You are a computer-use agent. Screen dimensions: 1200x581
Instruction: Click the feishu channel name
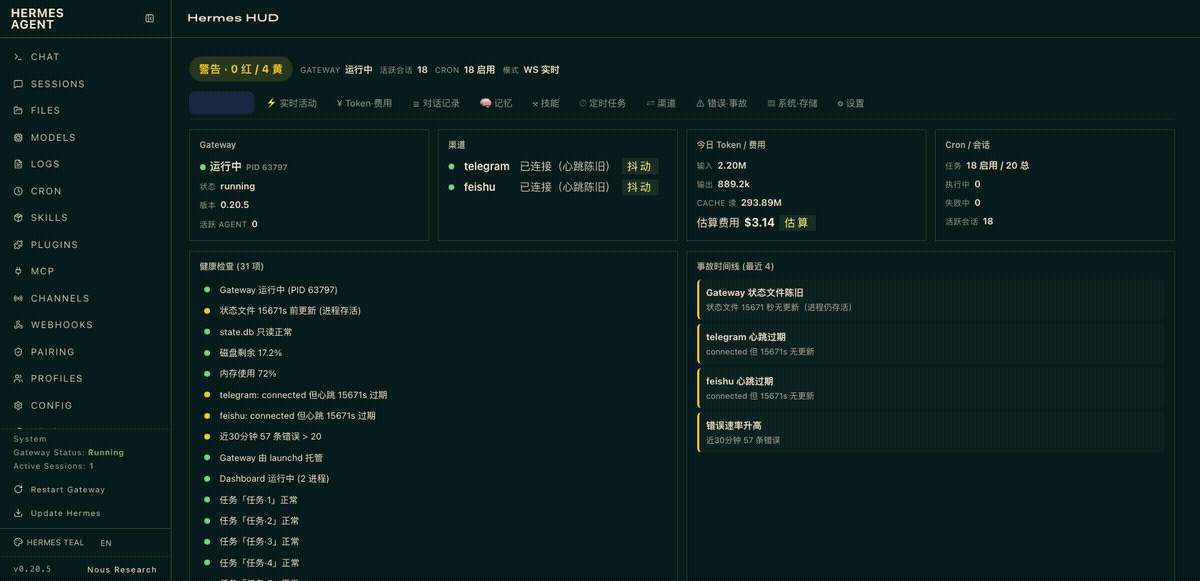coord(480,187)
